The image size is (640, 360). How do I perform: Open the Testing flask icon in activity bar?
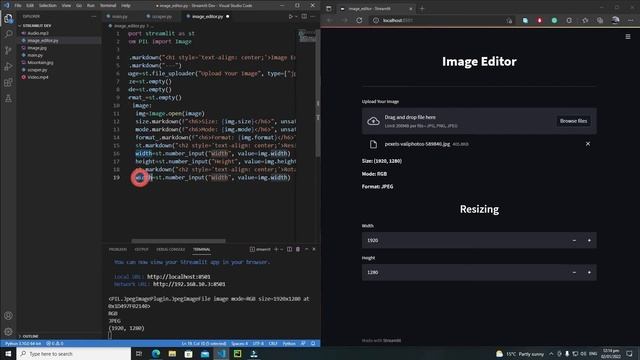pyautogui.click(x=8, y=98)
